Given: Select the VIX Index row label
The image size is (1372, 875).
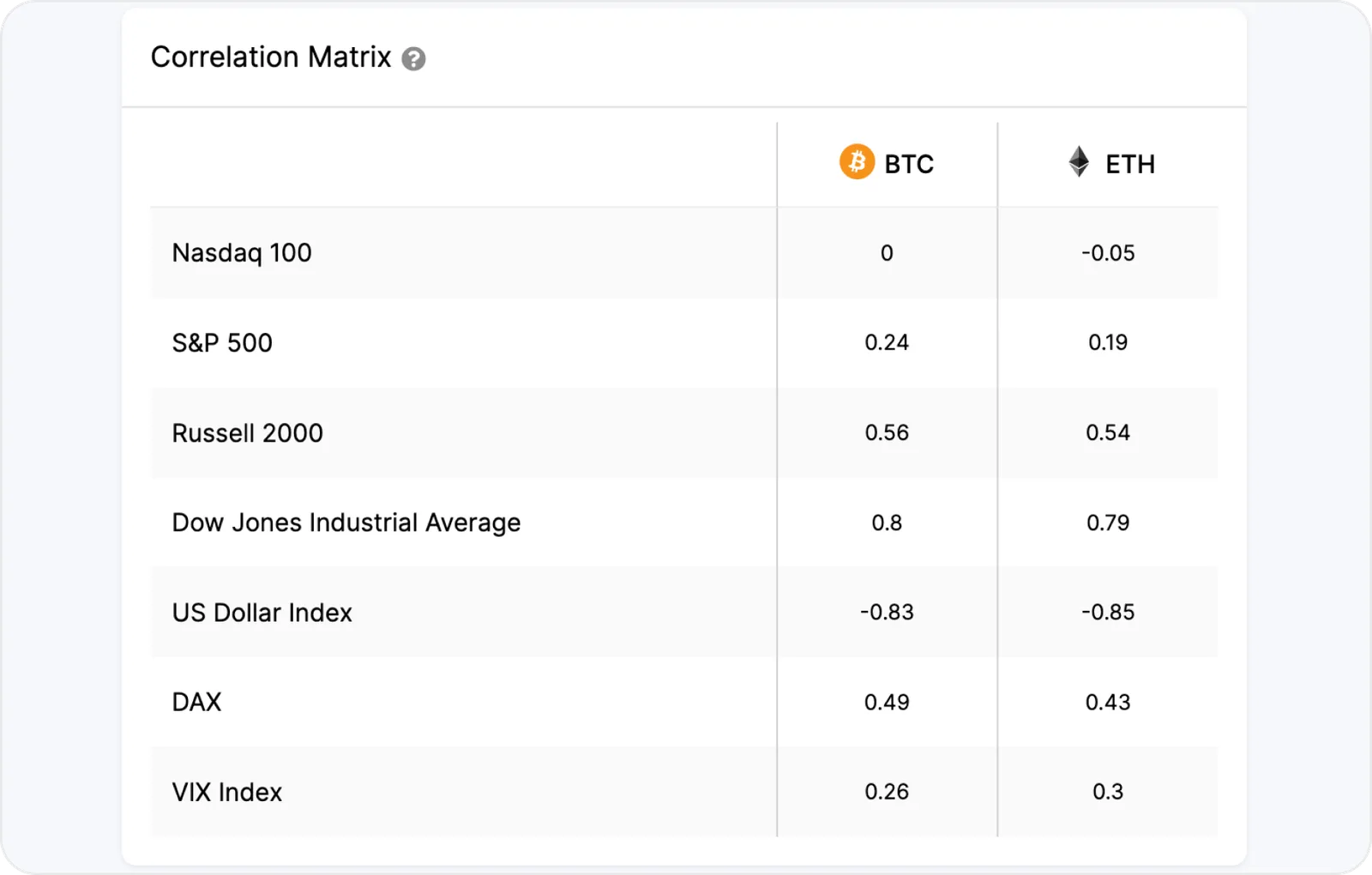Looking at the screenshot, I should point(227,792).
